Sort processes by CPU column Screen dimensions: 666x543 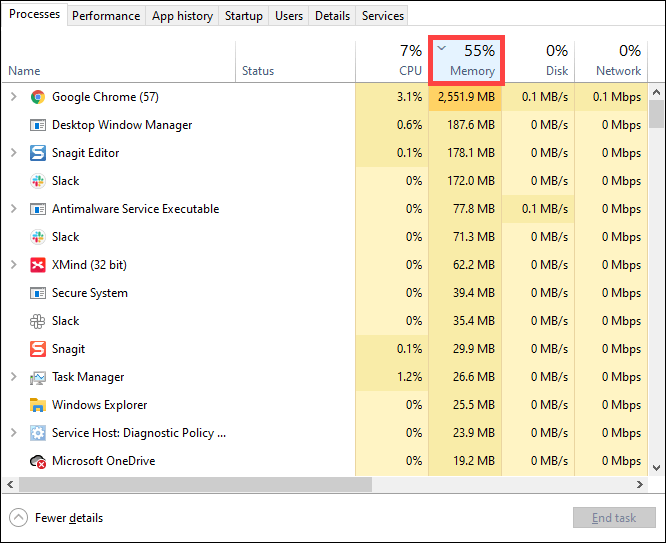pyautogui.click(x=391, y=61)
